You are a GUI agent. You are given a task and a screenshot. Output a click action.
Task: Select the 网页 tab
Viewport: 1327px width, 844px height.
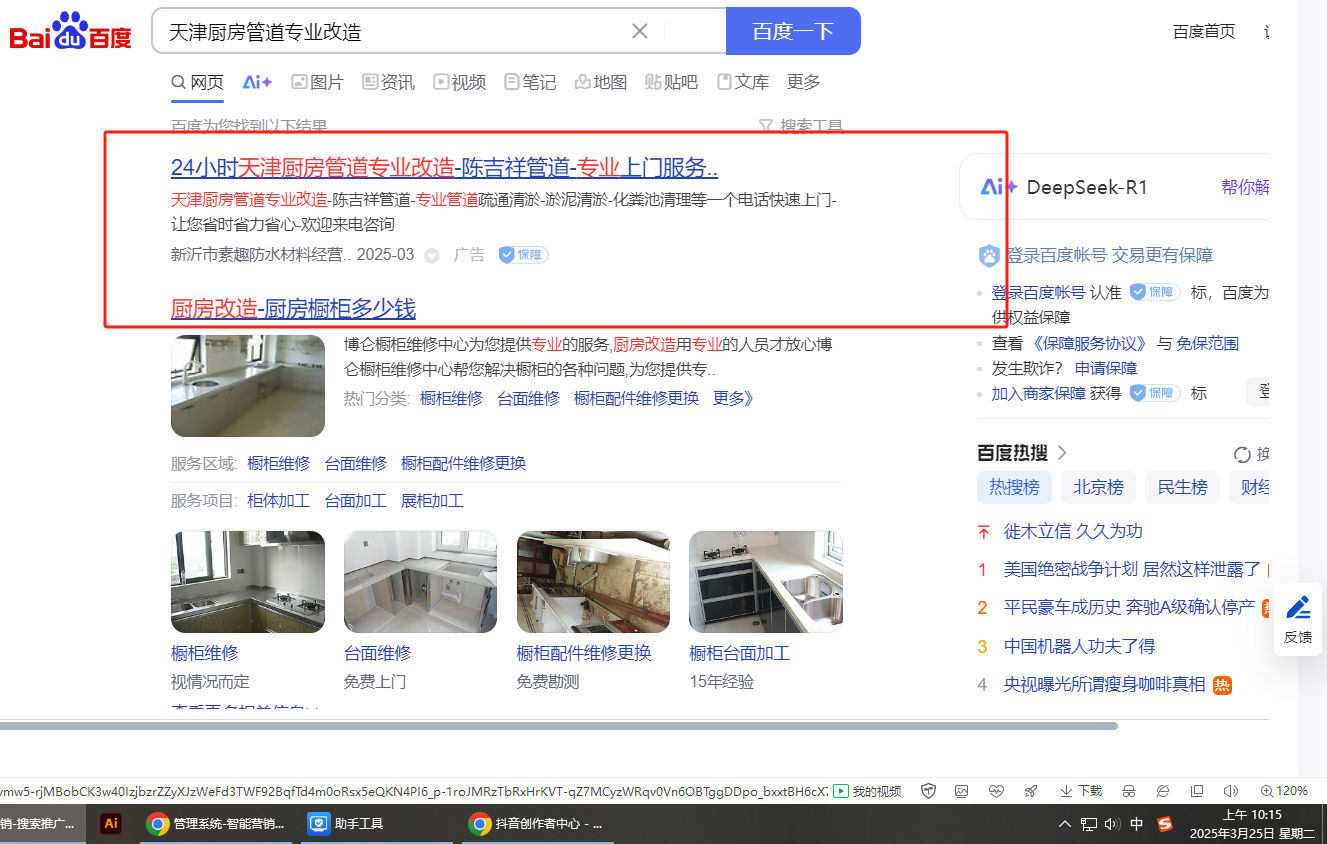pos(197,82)
